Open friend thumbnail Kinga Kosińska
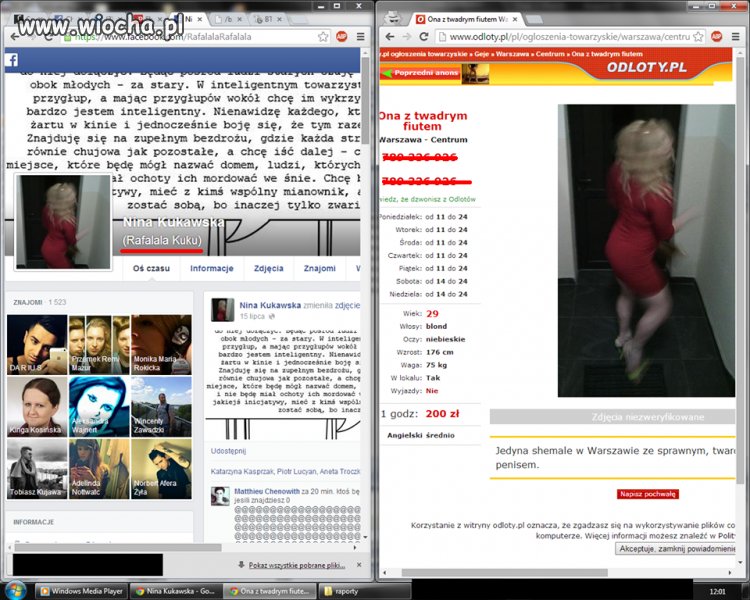The width and height of the screenshot is (750, 600). pos(37,407)
